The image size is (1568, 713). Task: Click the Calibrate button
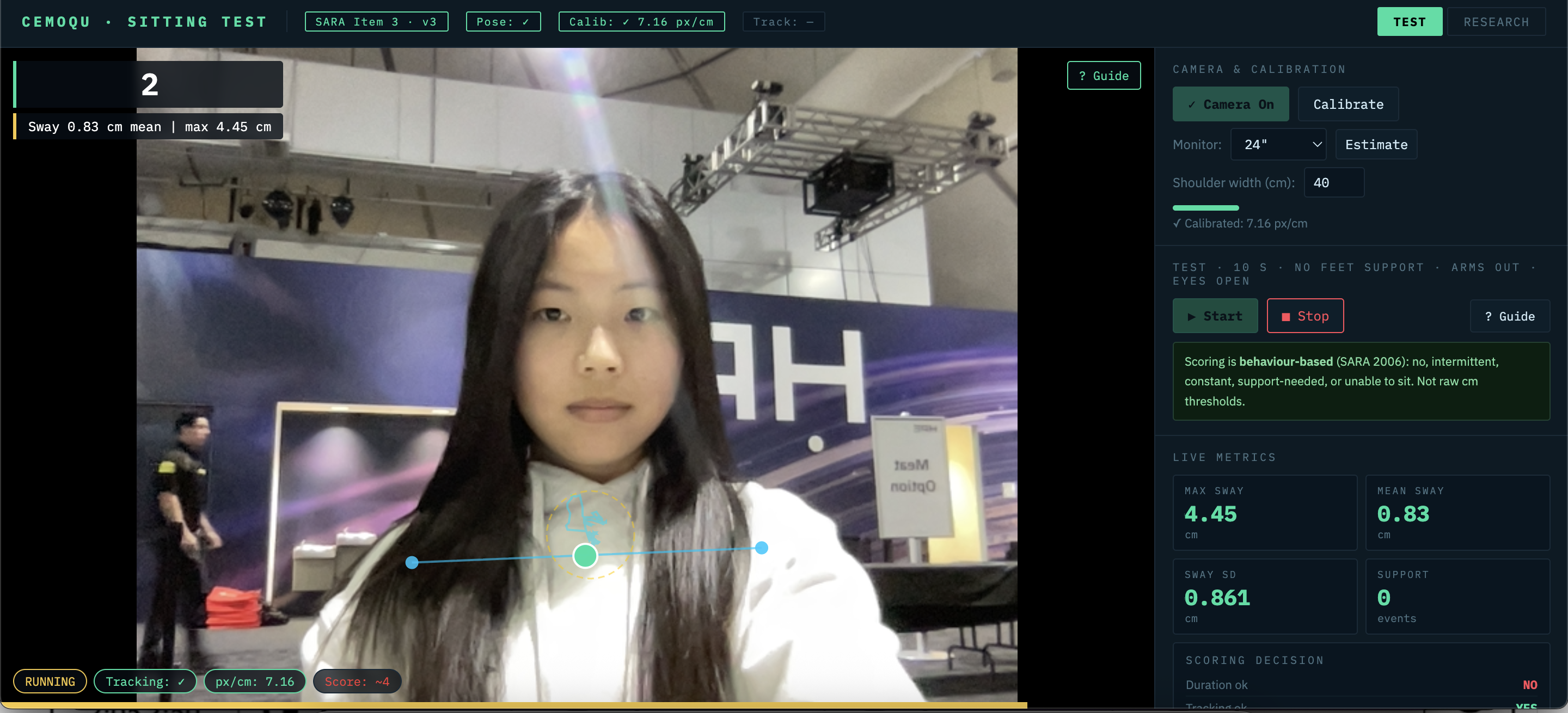pos(1347,104)
